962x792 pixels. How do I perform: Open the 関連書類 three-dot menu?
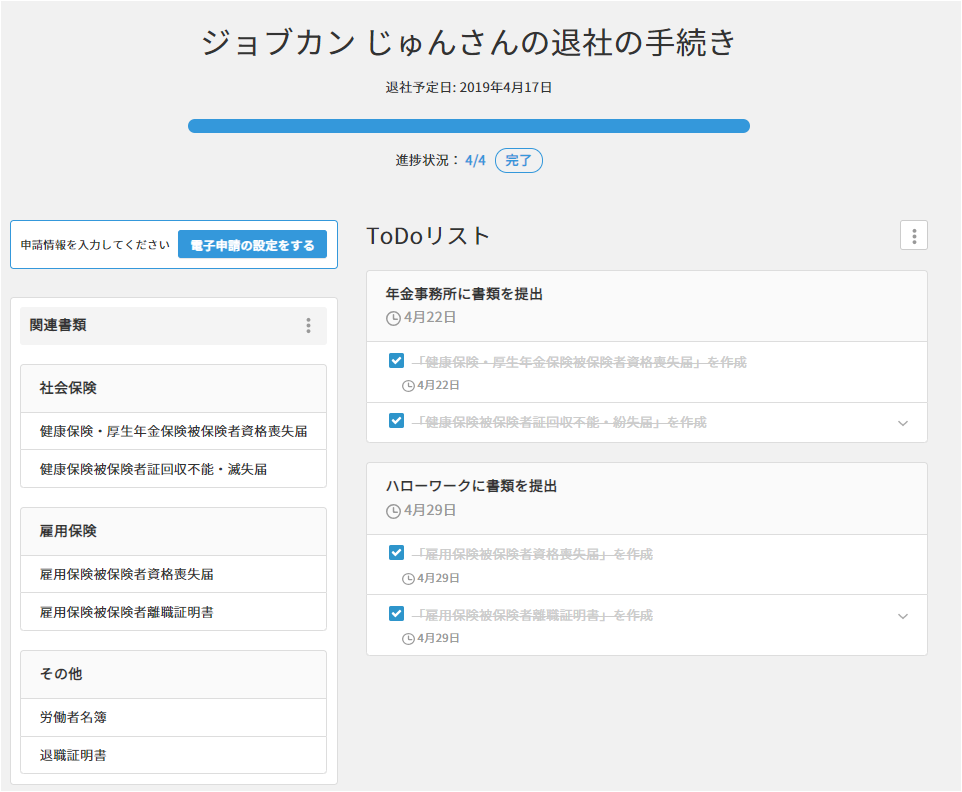pyautogui.click(x=308, y=326)
